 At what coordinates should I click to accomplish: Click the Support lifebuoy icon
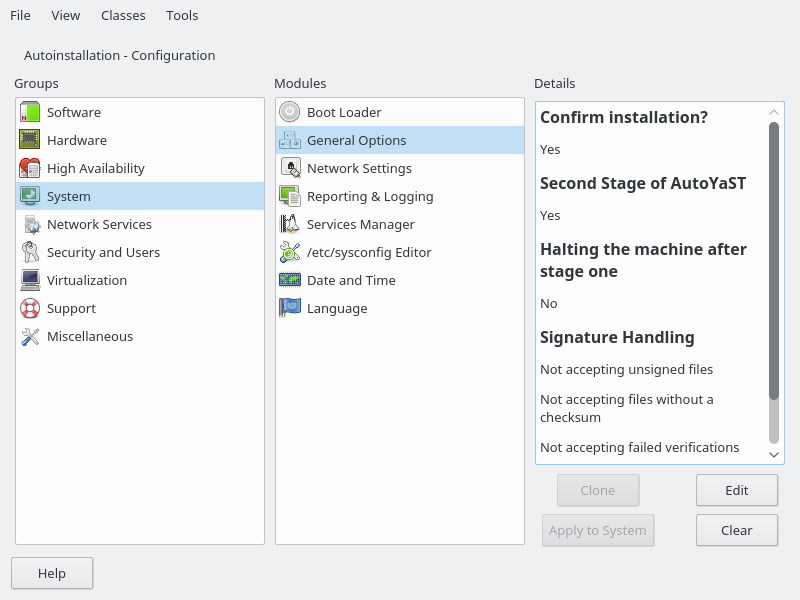[30, 308]
